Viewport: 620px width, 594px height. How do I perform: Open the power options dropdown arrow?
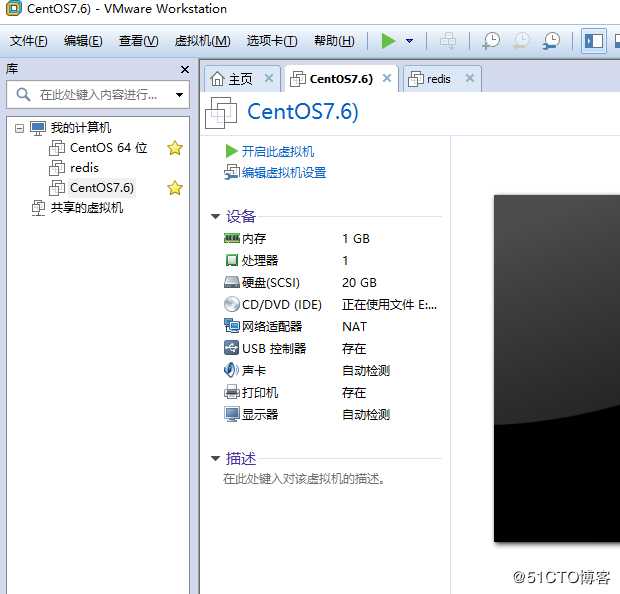[410, 41]
